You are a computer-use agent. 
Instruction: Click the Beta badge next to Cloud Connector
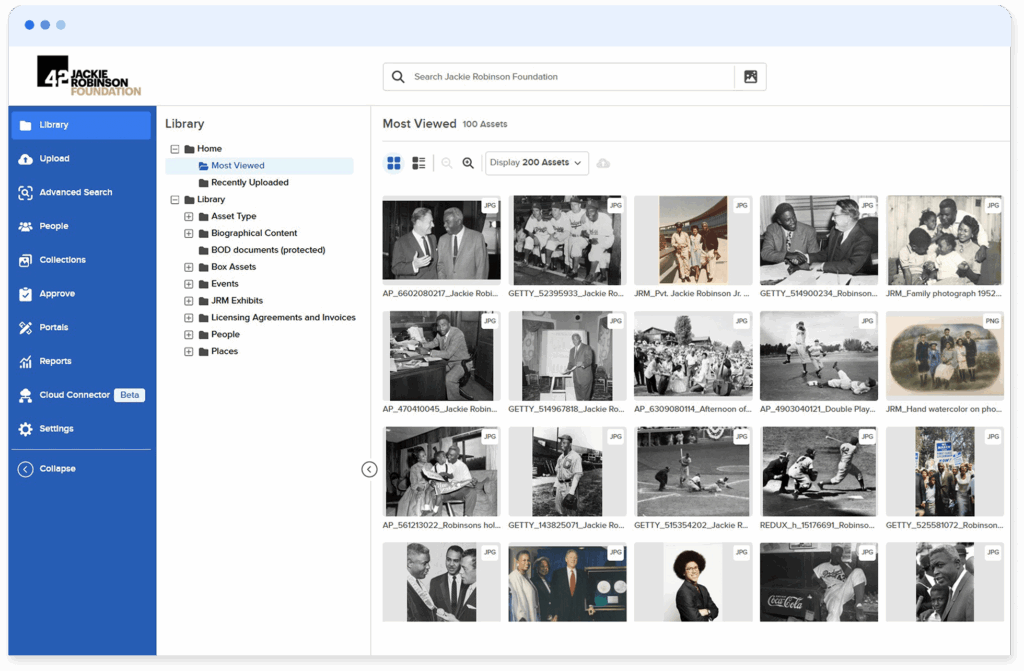(x=129, y=395)
